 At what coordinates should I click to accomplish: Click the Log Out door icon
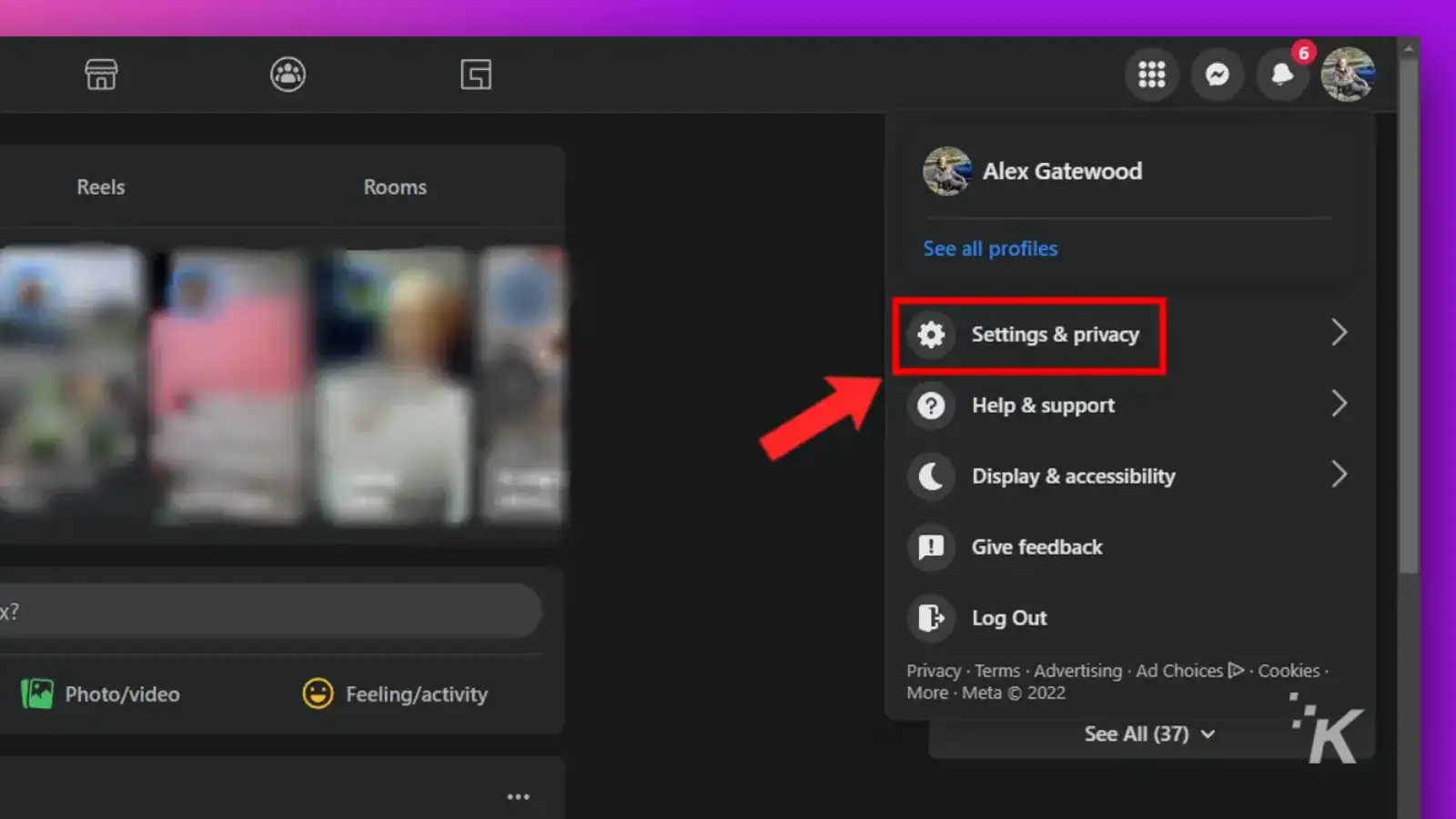click(931, 618)
